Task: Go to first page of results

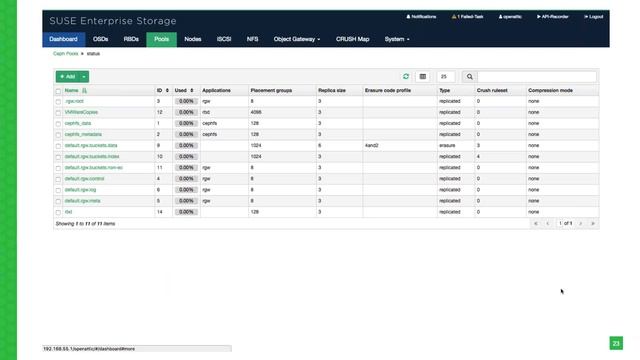Action: pos(536,223)
